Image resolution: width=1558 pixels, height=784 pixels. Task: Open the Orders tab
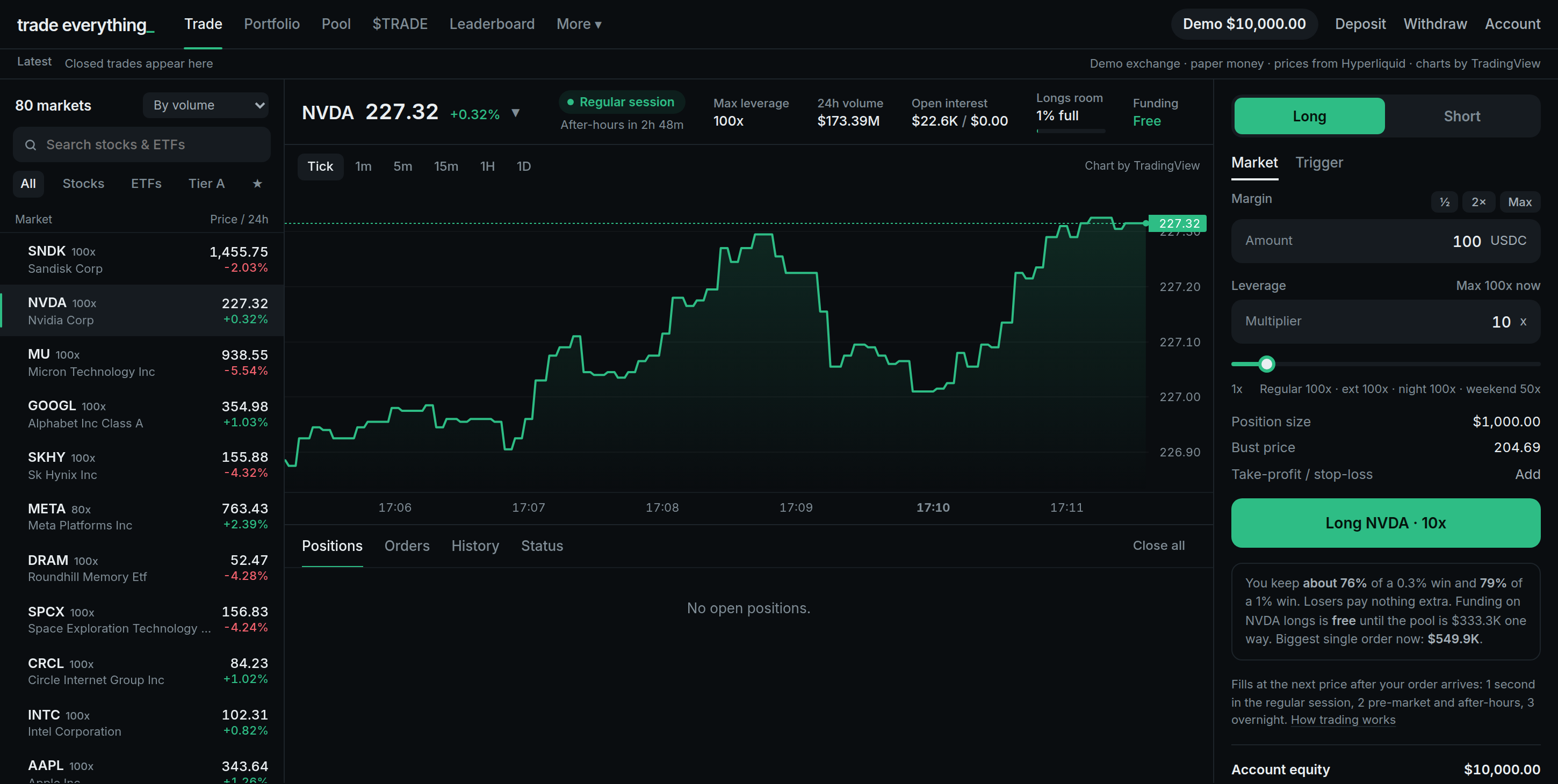[x=407, y=546]
